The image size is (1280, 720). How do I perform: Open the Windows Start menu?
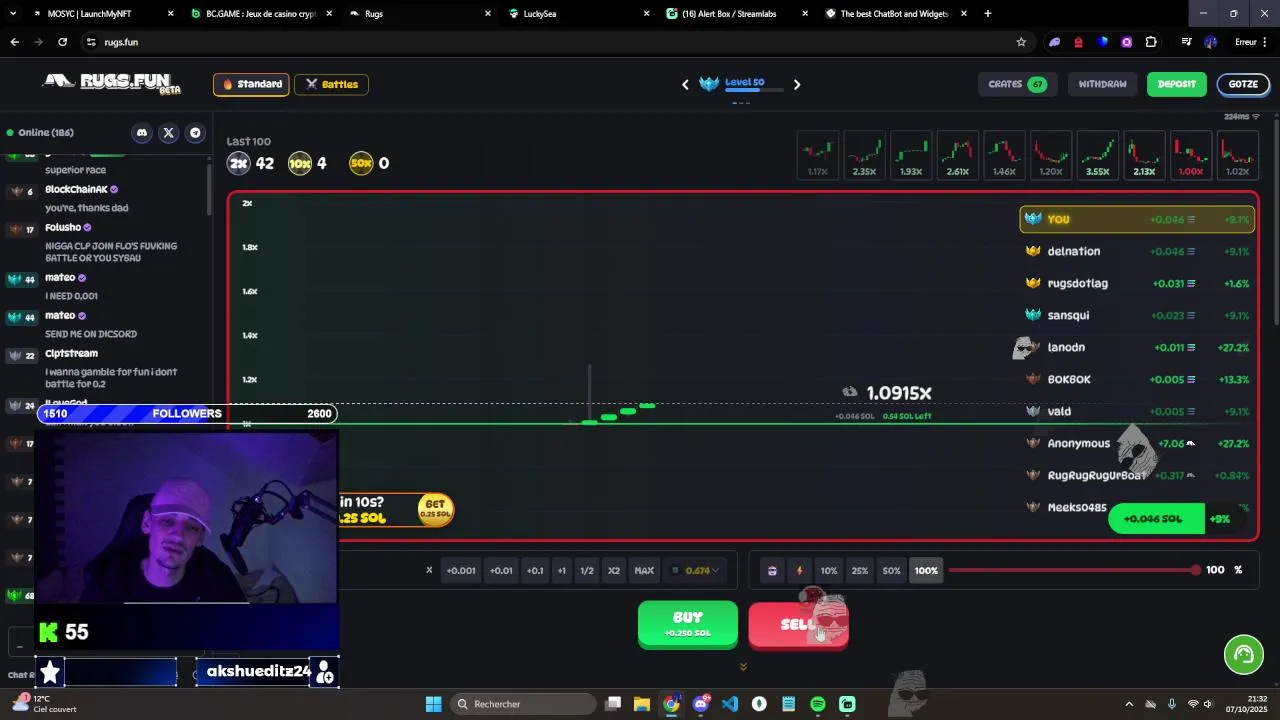click(433, 704)
